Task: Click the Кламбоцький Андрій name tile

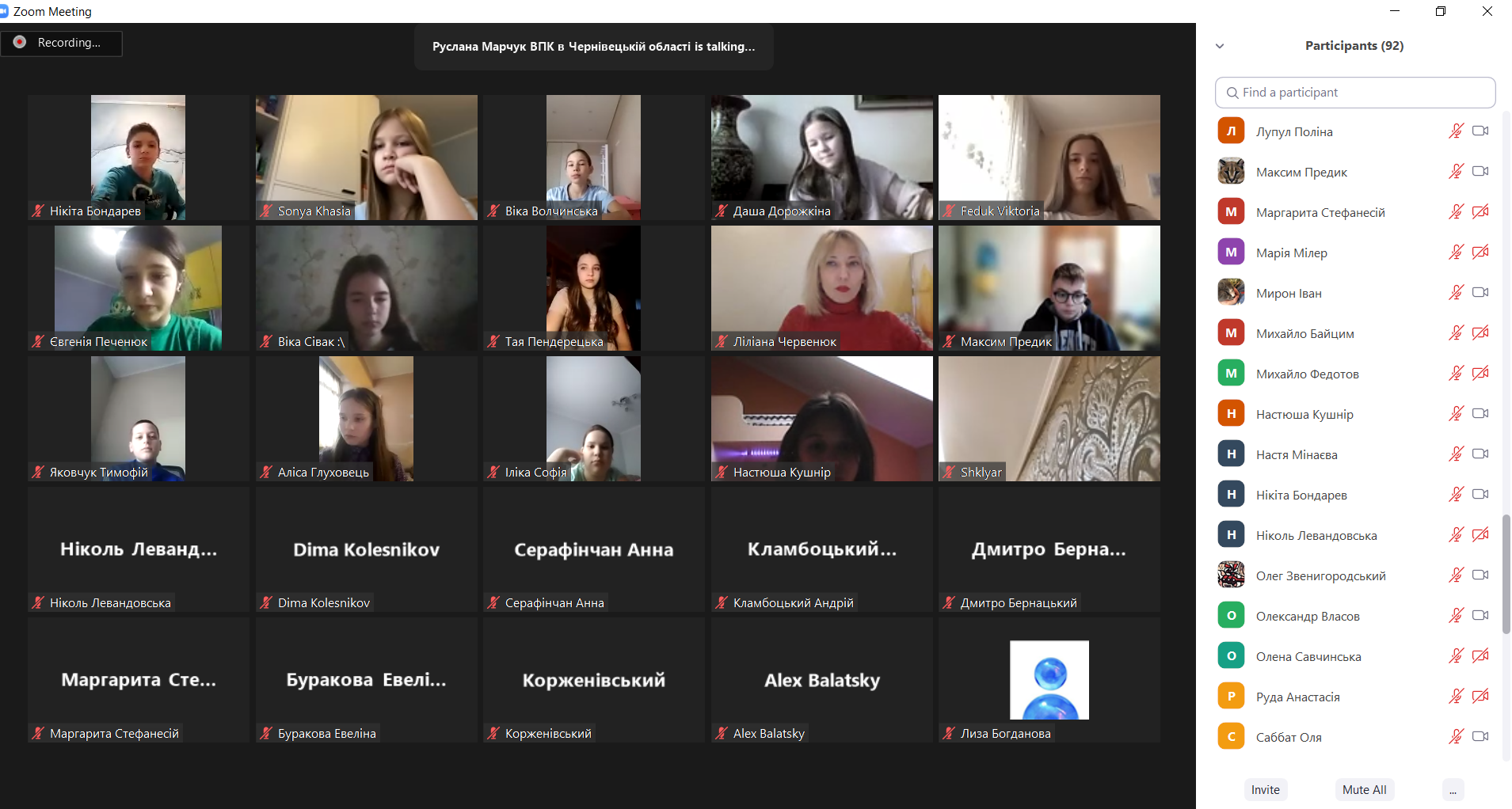Action: coord(821,549)
